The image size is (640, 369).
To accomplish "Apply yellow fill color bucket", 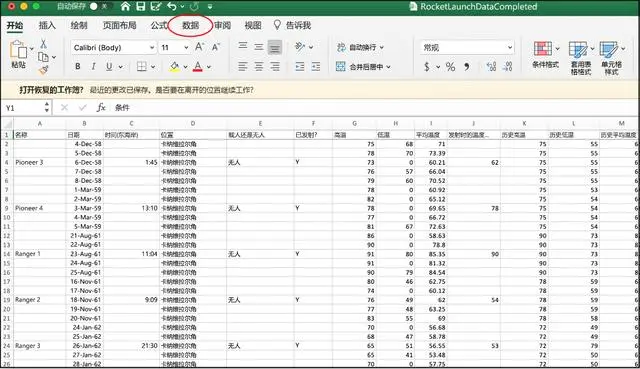I will pyautogui.click(x=175, y=67).
